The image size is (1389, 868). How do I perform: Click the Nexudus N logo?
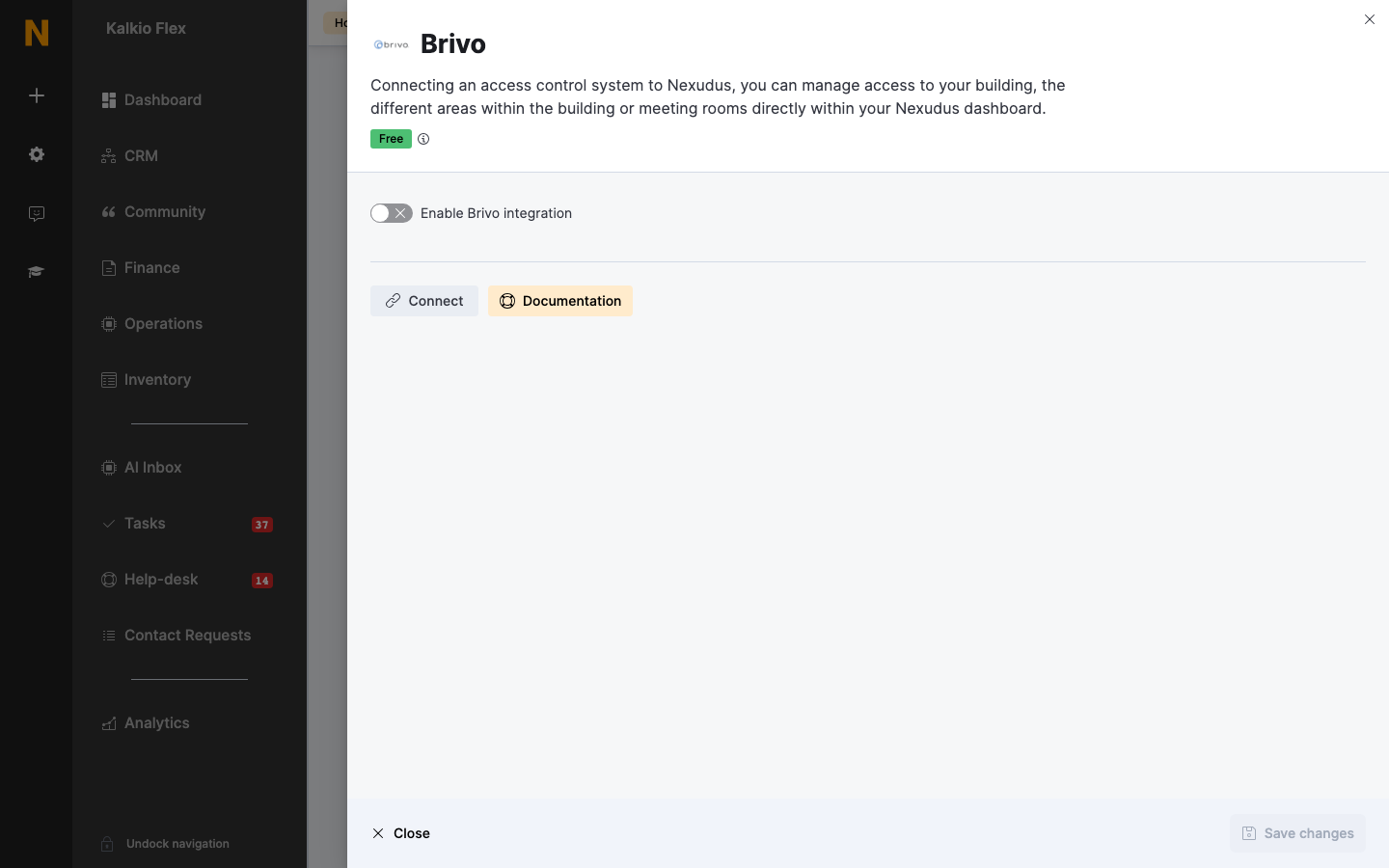[37, 33]
